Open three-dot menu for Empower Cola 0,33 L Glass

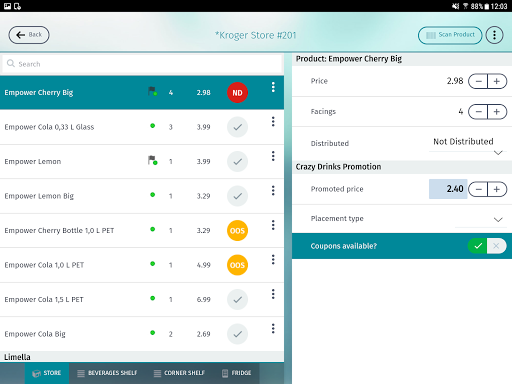273,122
